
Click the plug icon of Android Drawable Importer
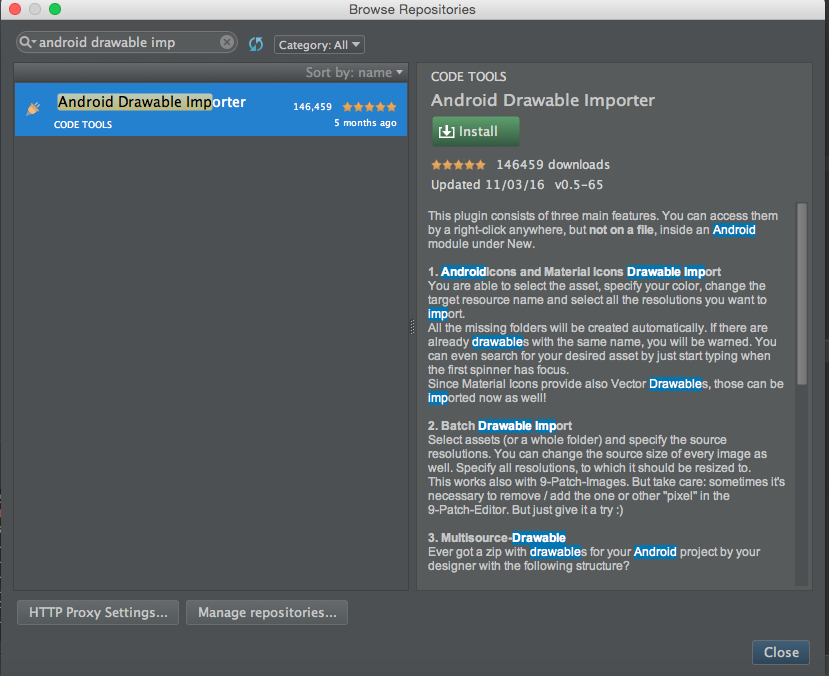coord(33,108)
